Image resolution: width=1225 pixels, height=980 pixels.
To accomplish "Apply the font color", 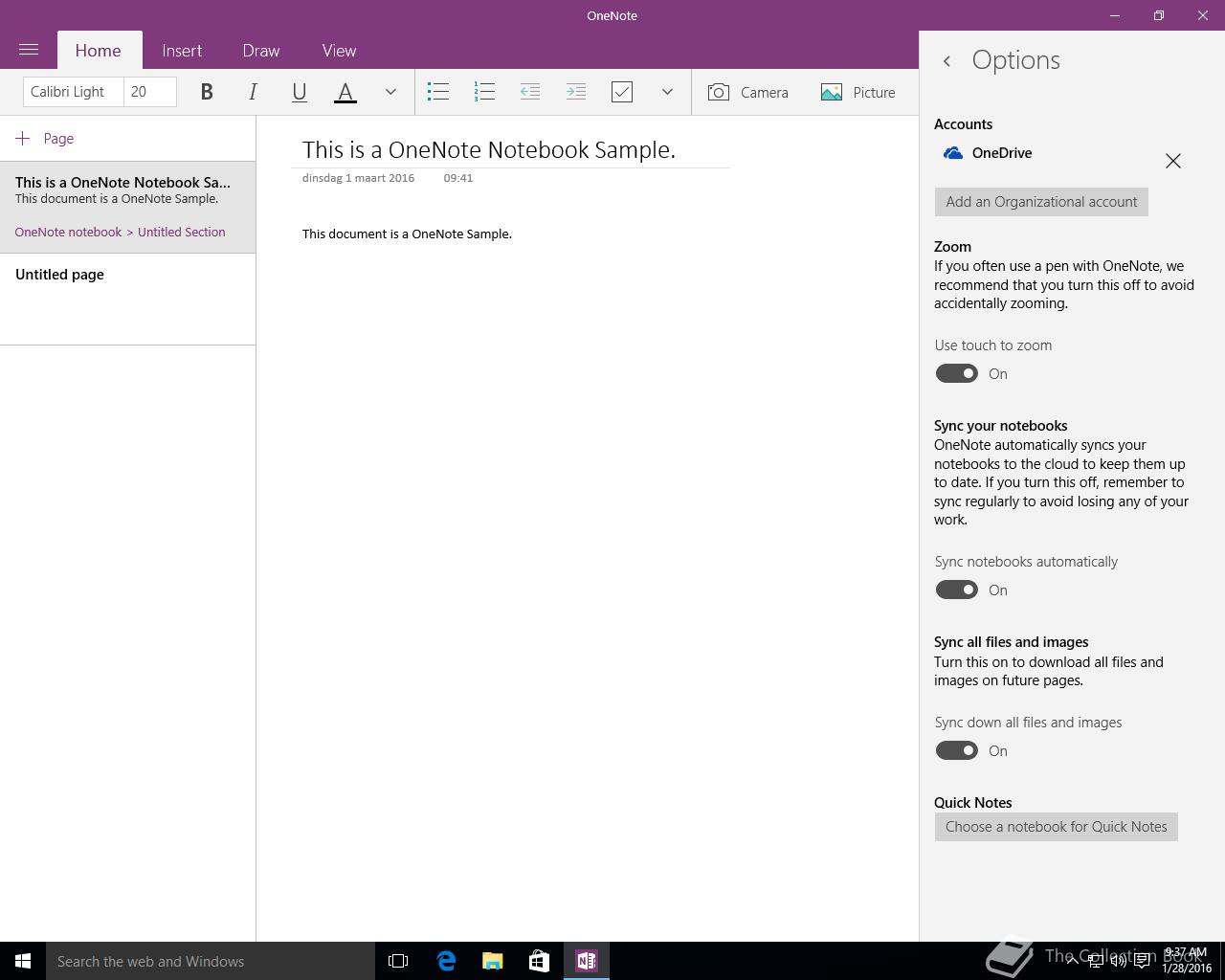I will pyautogui.click(x=345, y=92).
